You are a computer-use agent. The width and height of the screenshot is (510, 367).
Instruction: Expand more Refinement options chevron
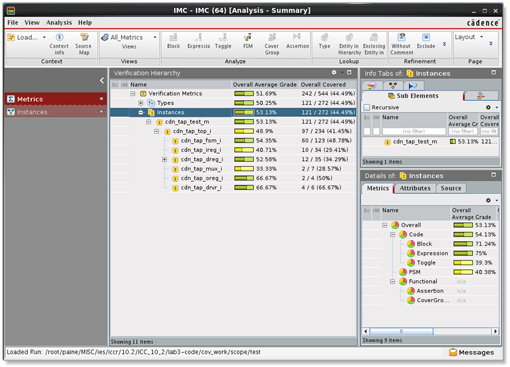click(444, 44)
